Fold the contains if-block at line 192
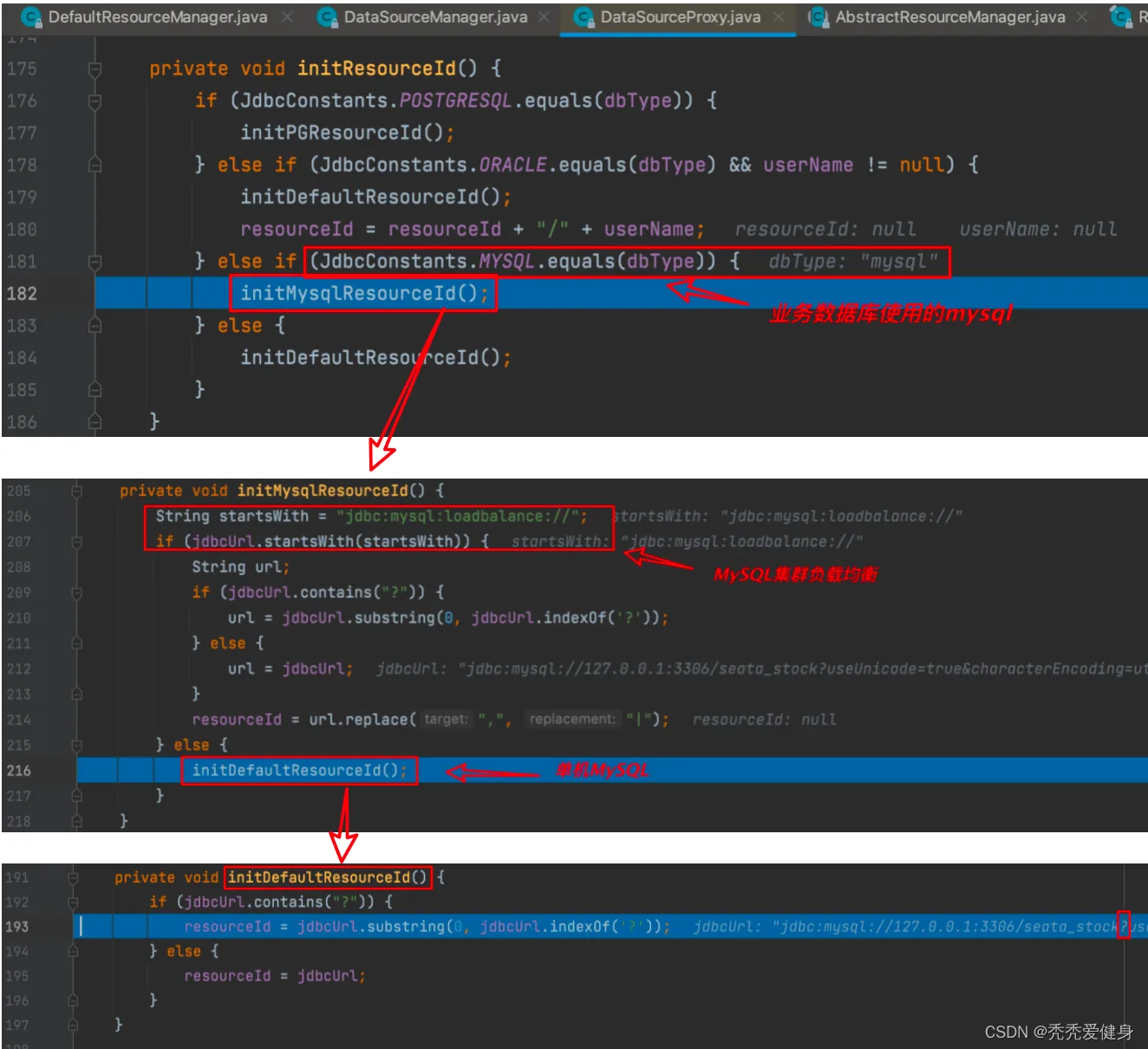Viewport: 1148px width, 1049px height. coord(74,902)
